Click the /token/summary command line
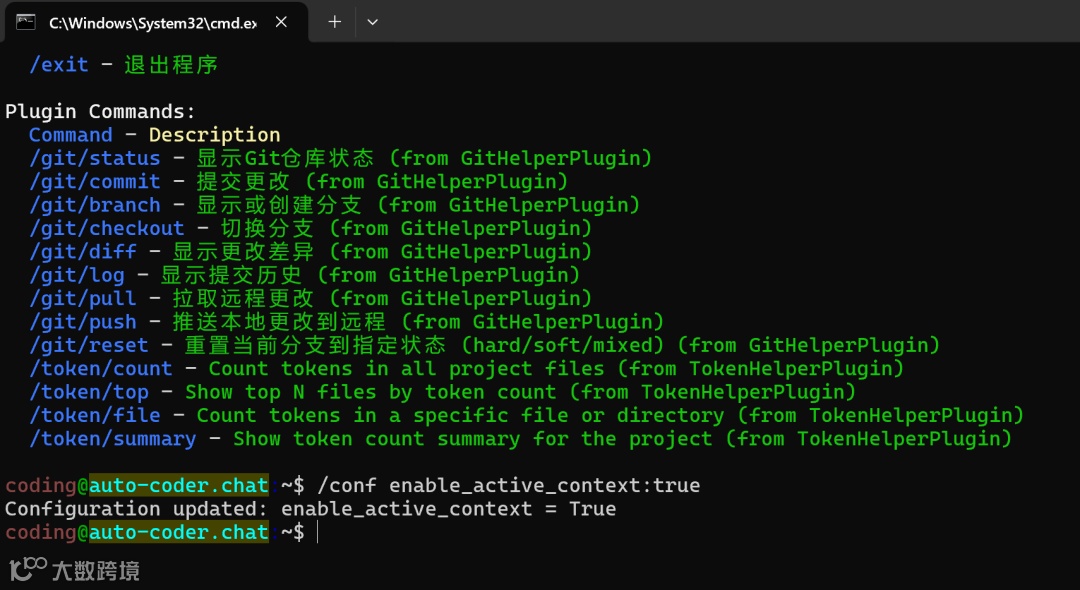 pos(113,439)
